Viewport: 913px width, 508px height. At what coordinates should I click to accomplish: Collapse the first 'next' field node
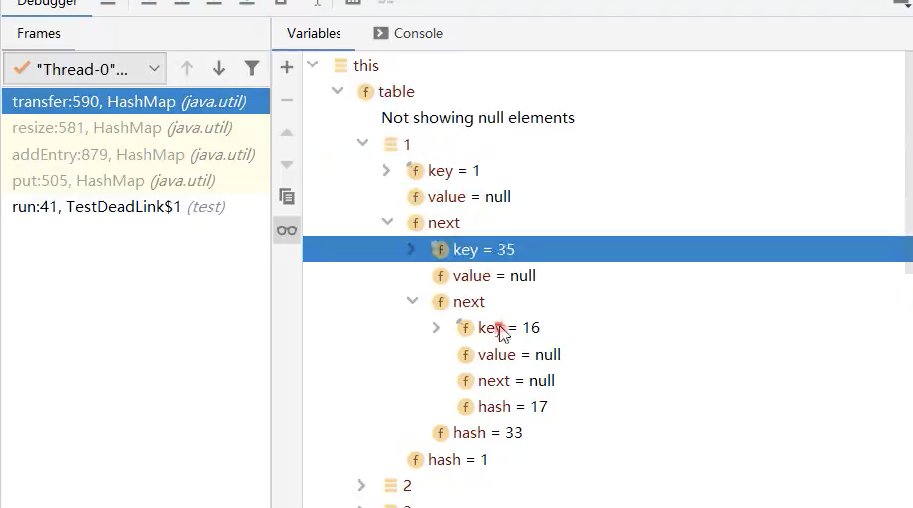(x=388, y=221)
